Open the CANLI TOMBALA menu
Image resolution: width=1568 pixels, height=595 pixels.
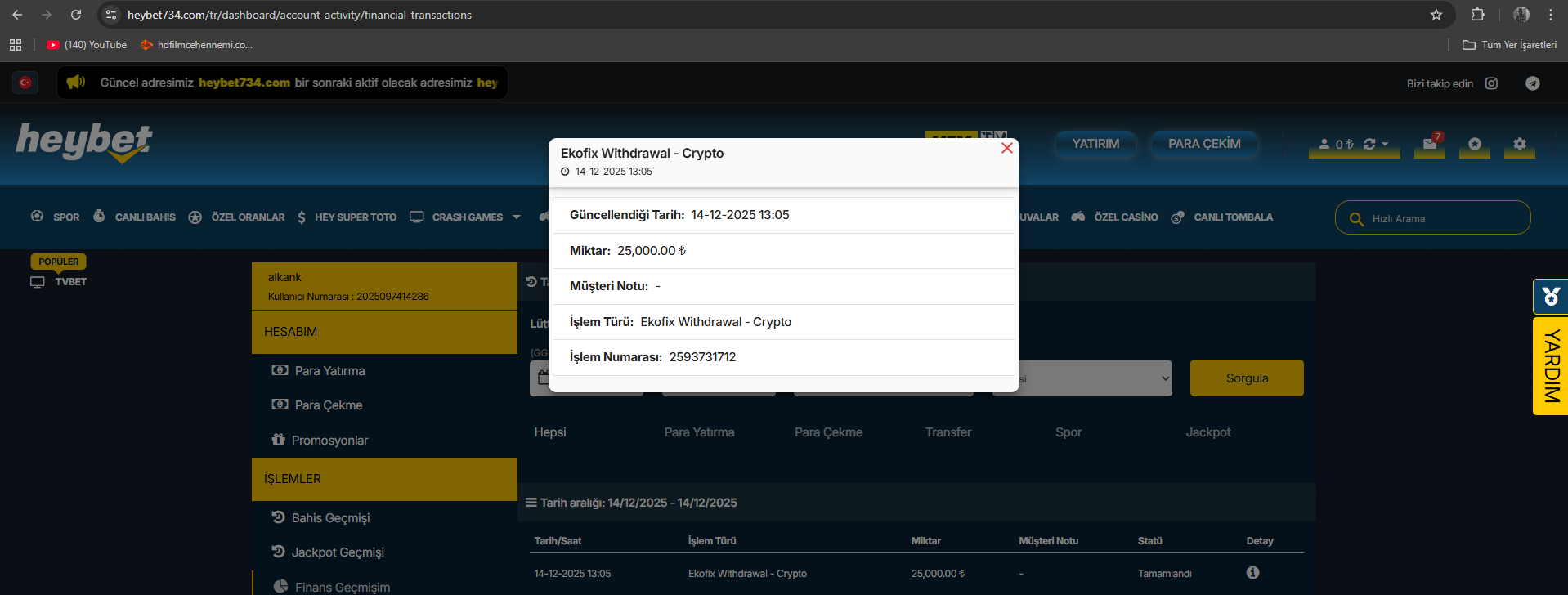pyautogui.click(x=1222, y=217)
